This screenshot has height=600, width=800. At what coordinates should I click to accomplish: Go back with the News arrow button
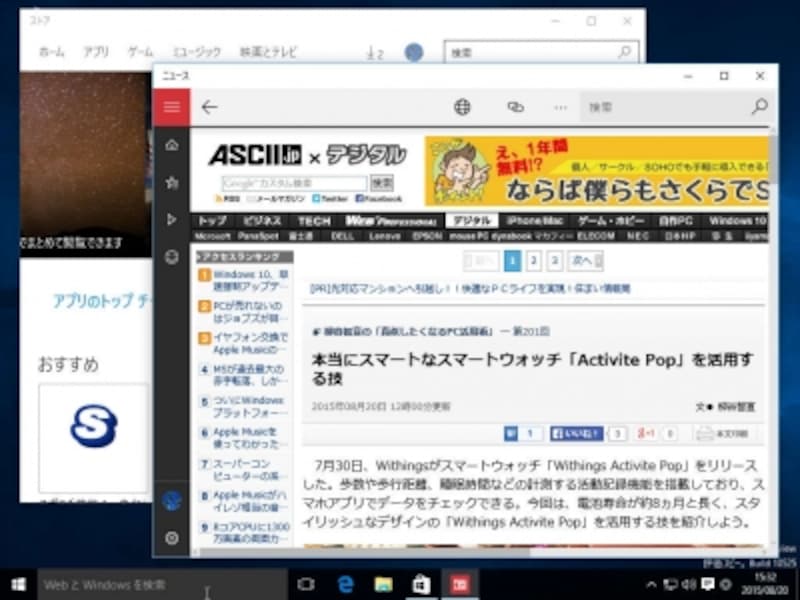(209, 107)
